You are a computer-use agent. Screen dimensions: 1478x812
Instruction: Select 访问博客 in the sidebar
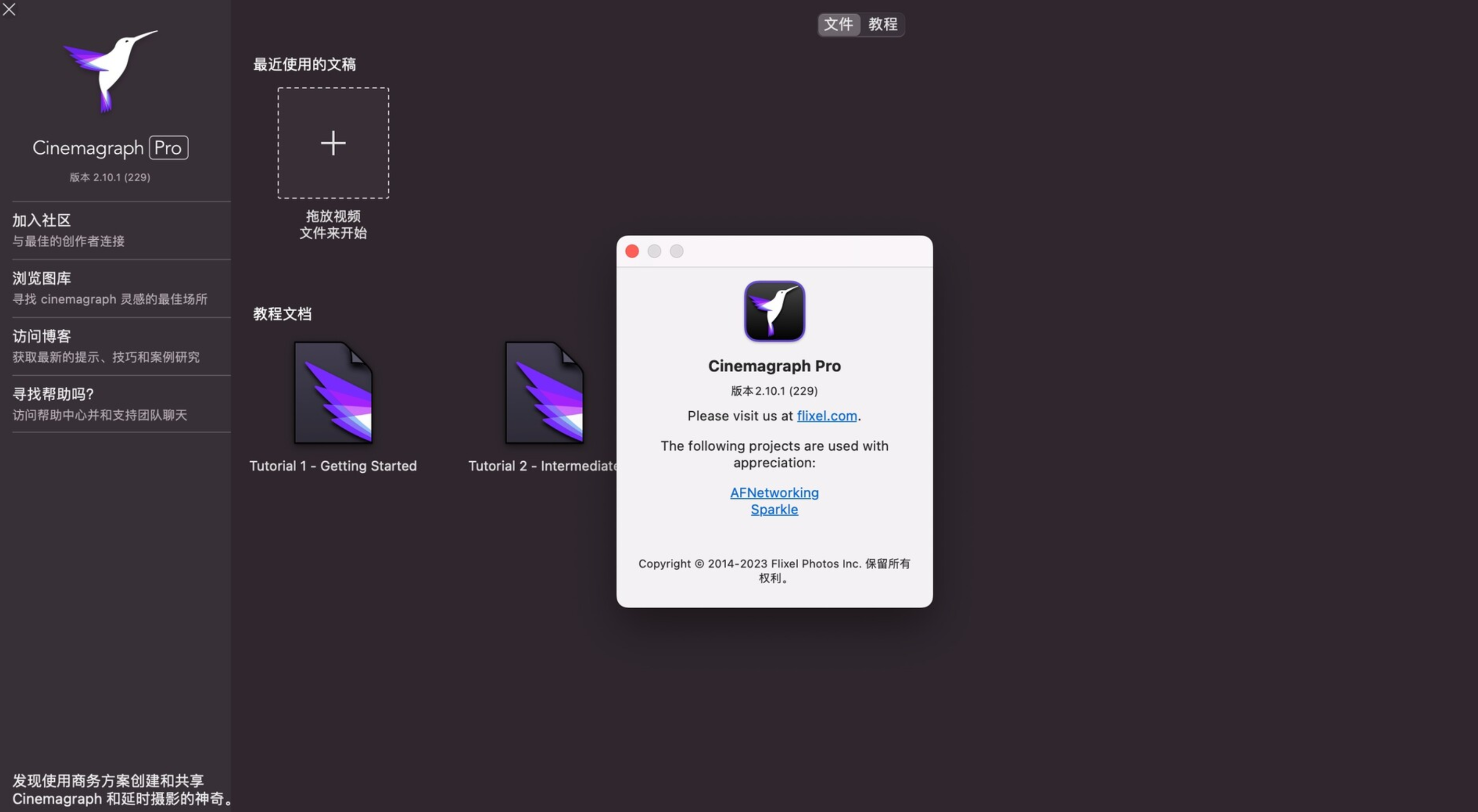click(x=121, y=347)
